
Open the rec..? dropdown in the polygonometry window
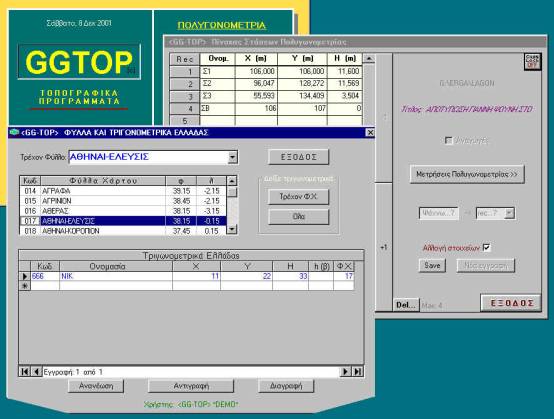click(509, 213)
